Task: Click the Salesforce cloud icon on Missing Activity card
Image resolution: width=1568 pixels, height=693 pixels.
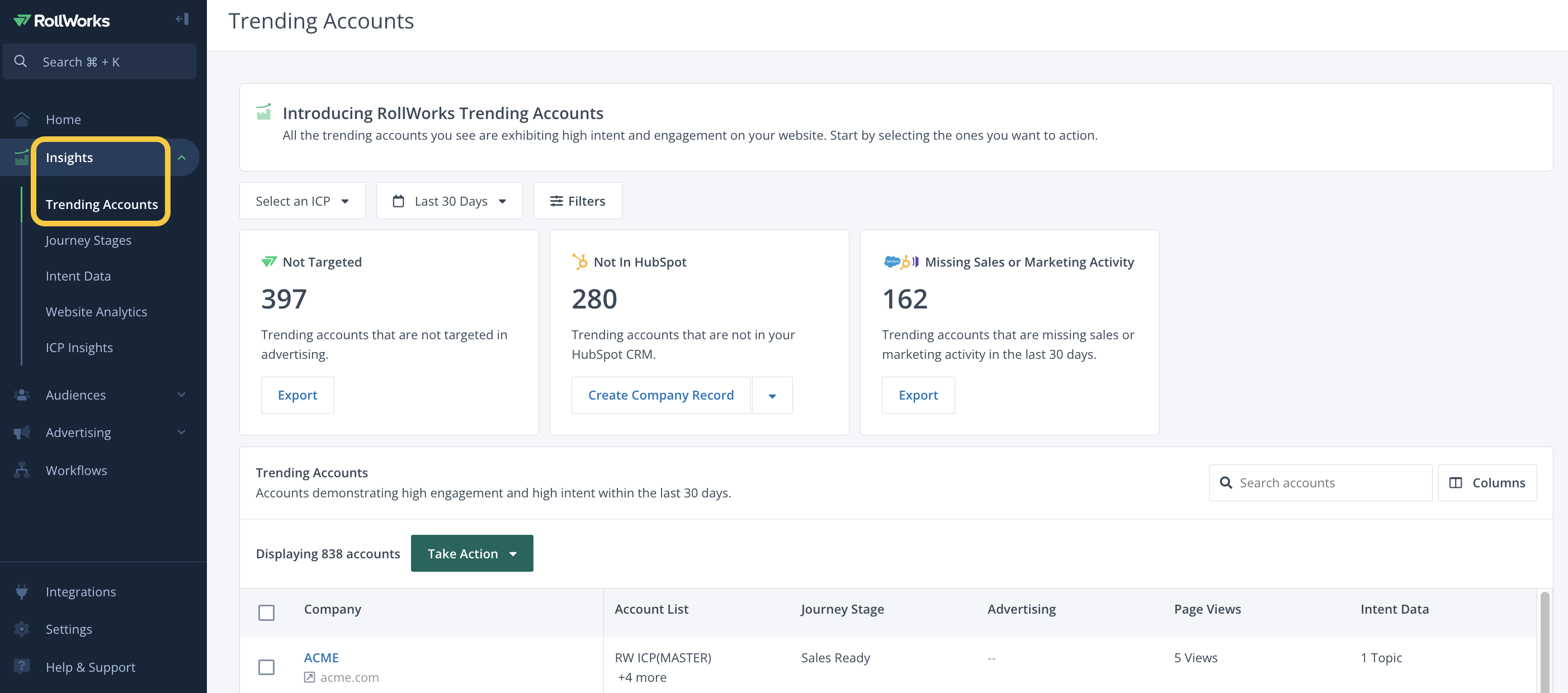Action: click(x=892, y=262)
